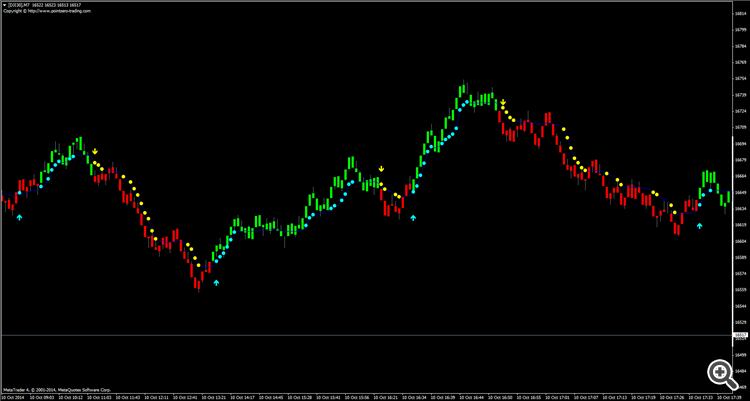This screenshot has height=401, width=750.
Task: Click the [DJI30],M7 chart title text
Action: (18, 4)
